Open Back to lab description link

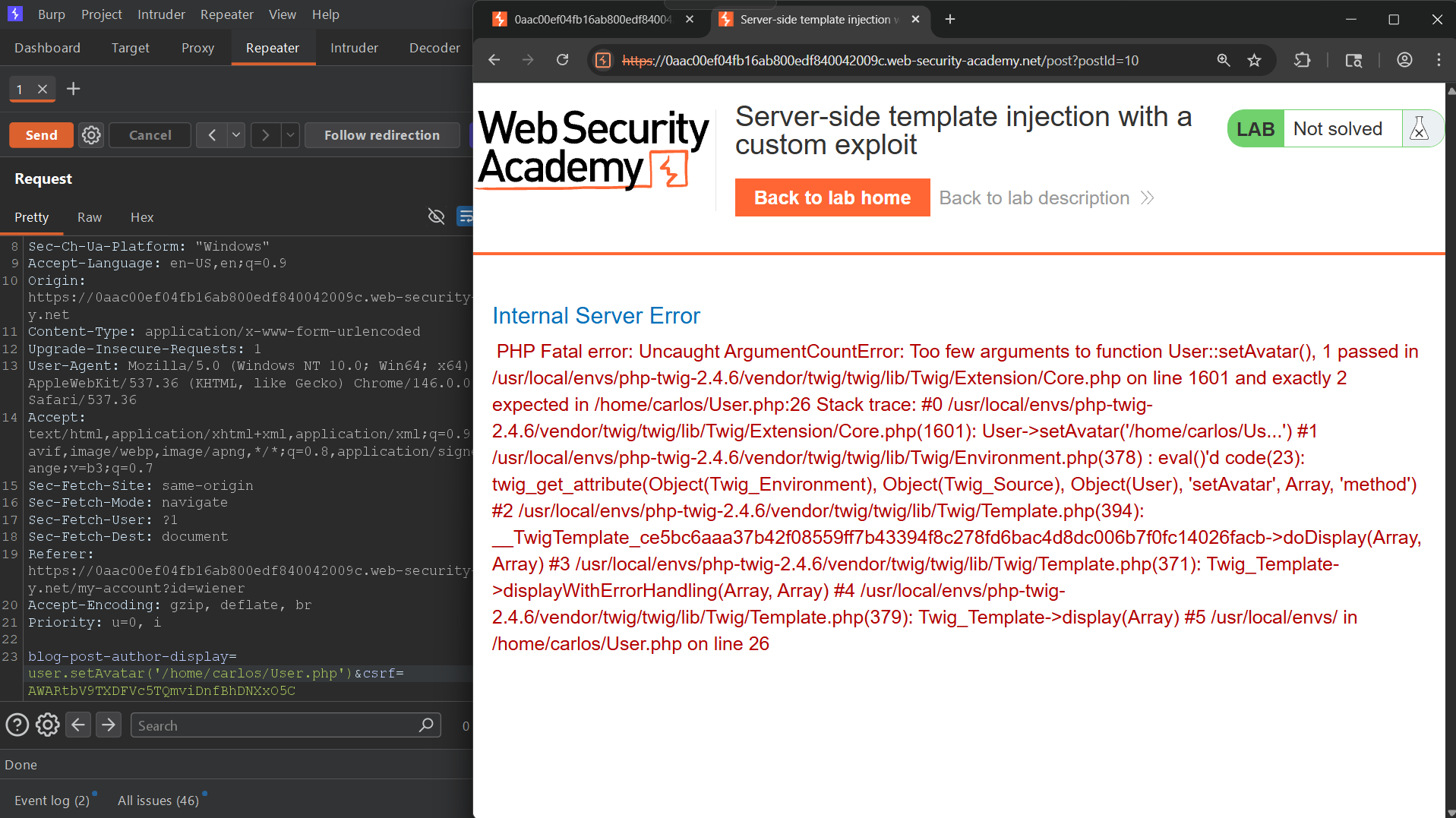(x=1047, y=198)
